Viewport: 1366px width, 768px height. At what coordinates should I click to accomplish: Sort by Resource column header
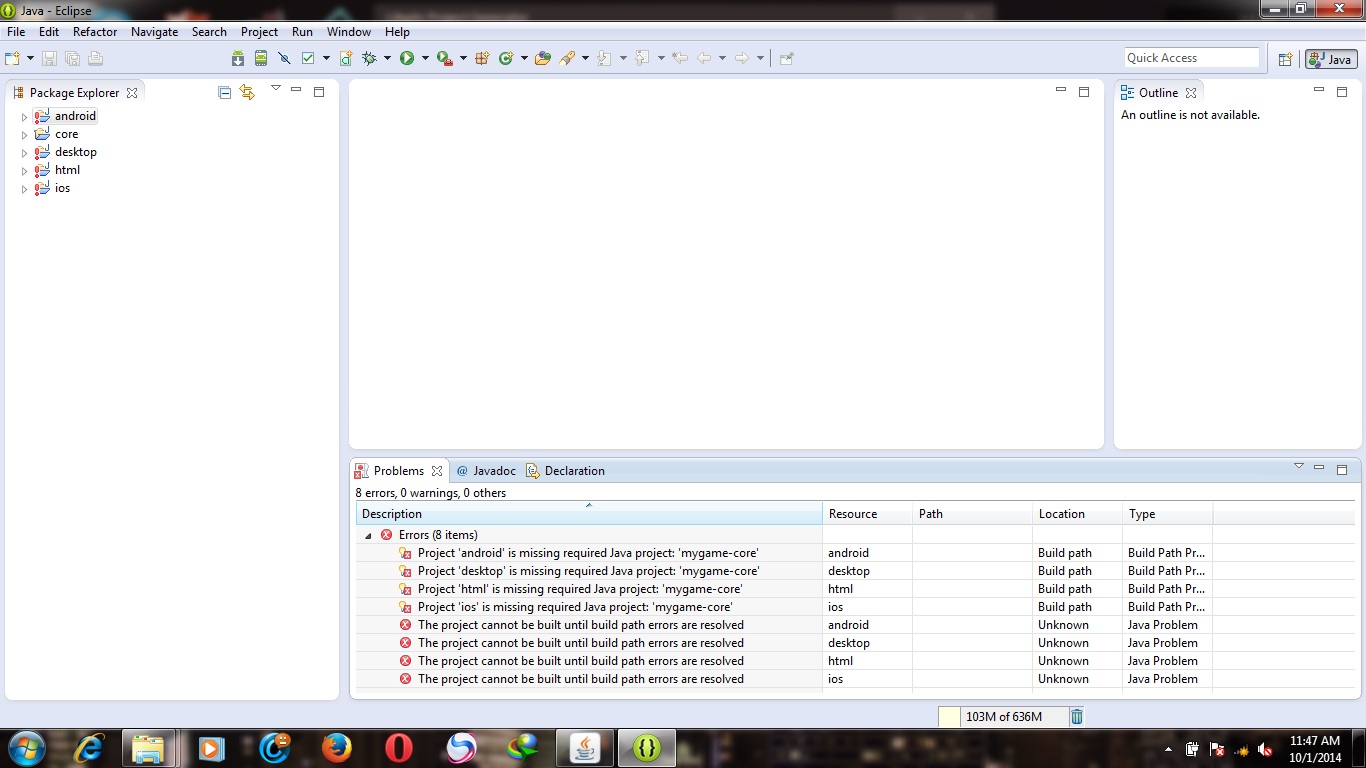click(x=867, y=514)
